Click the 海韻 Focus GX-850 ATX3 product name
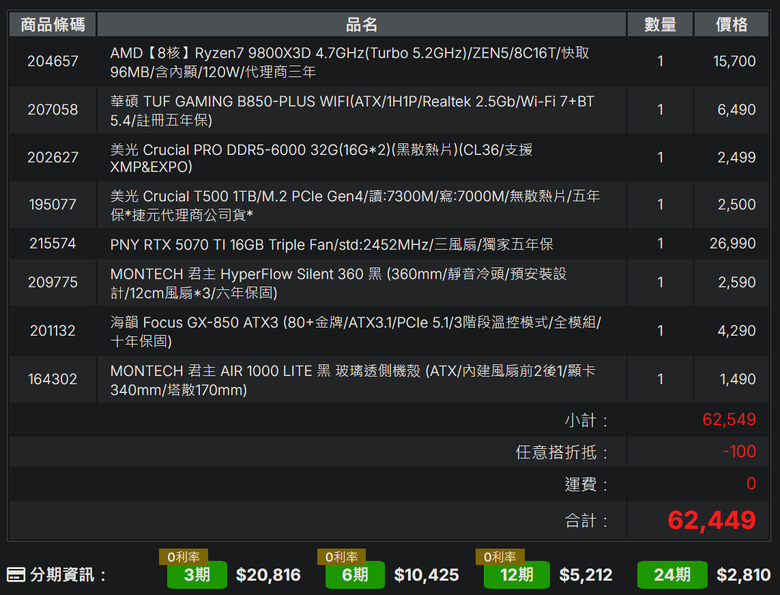The width and height of the screenshot is (780, 595). point(355,331)
